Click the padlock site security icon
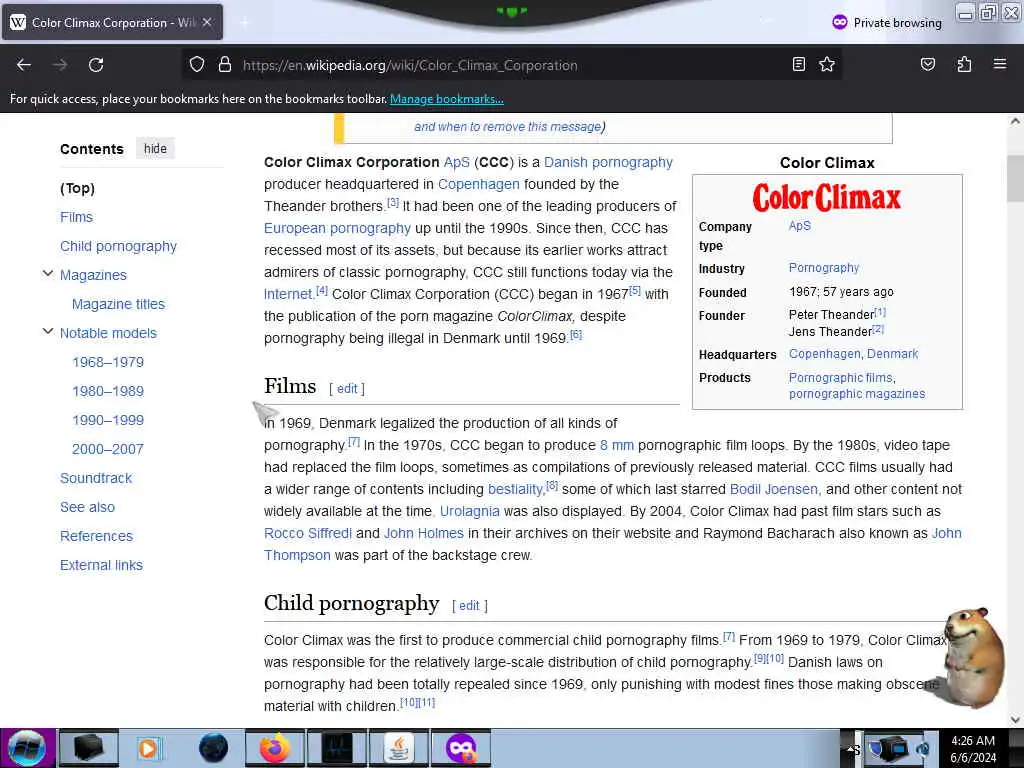The image size is (1024, 768). click(225, 65)
